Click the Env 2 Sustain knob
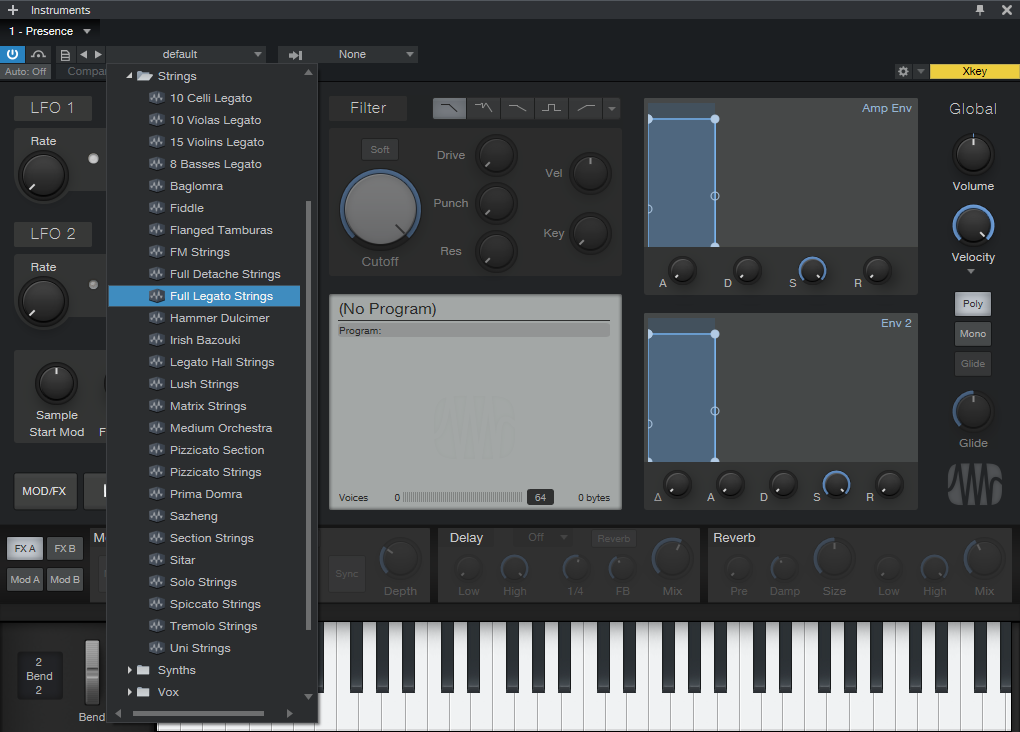 pos(837,485)
